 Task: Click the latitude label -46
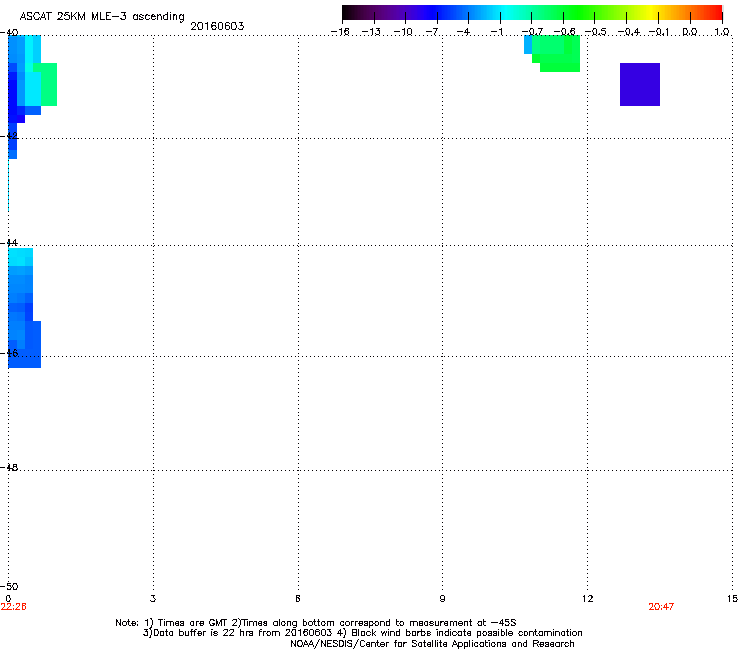click(x=9, y=353)
